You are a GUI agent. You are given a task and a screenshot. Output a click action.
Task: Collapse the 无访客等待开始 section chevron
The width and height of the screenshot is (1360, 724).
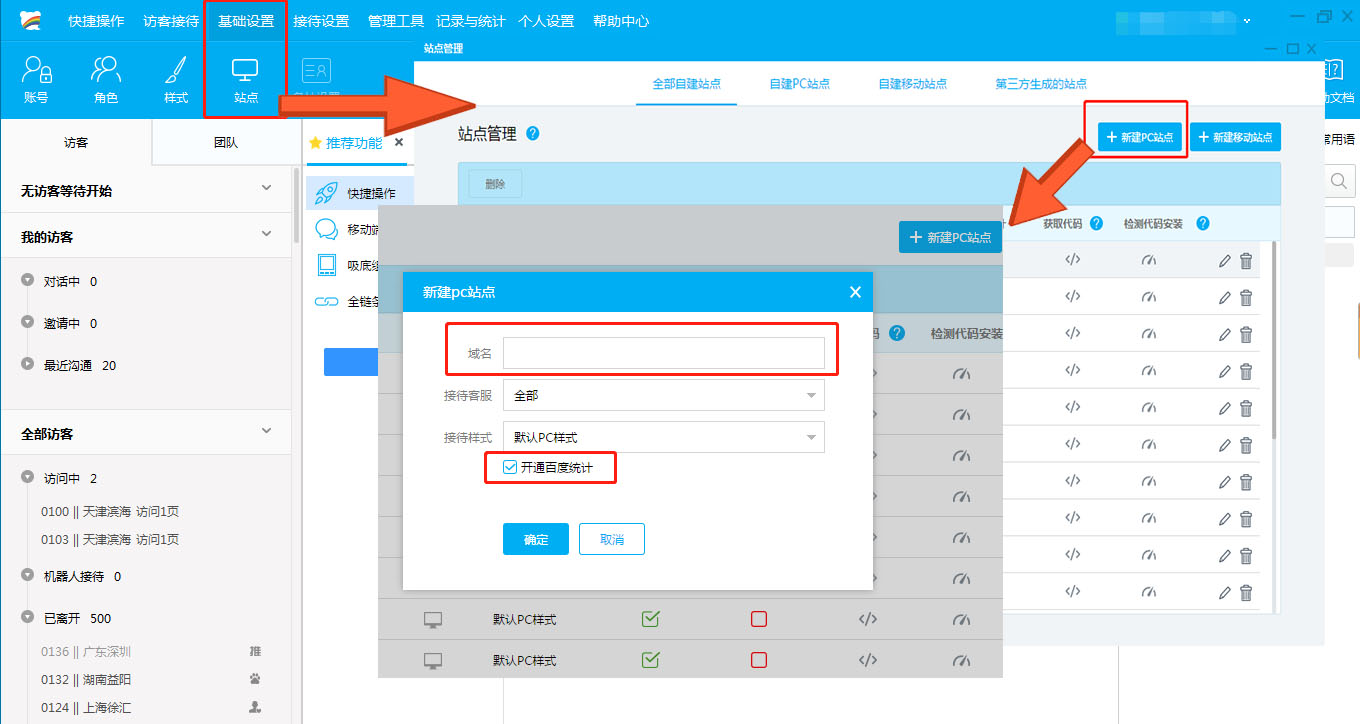pos(266,188)
